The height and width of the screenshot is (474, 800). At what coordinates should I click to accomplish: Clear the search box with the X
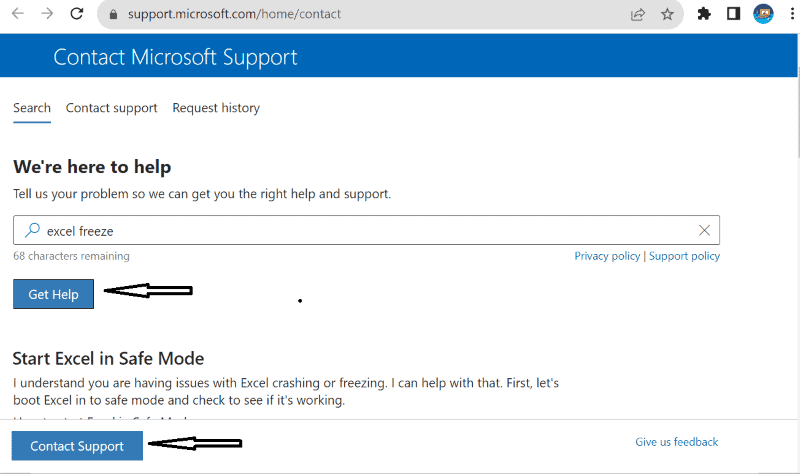point(704,231)
